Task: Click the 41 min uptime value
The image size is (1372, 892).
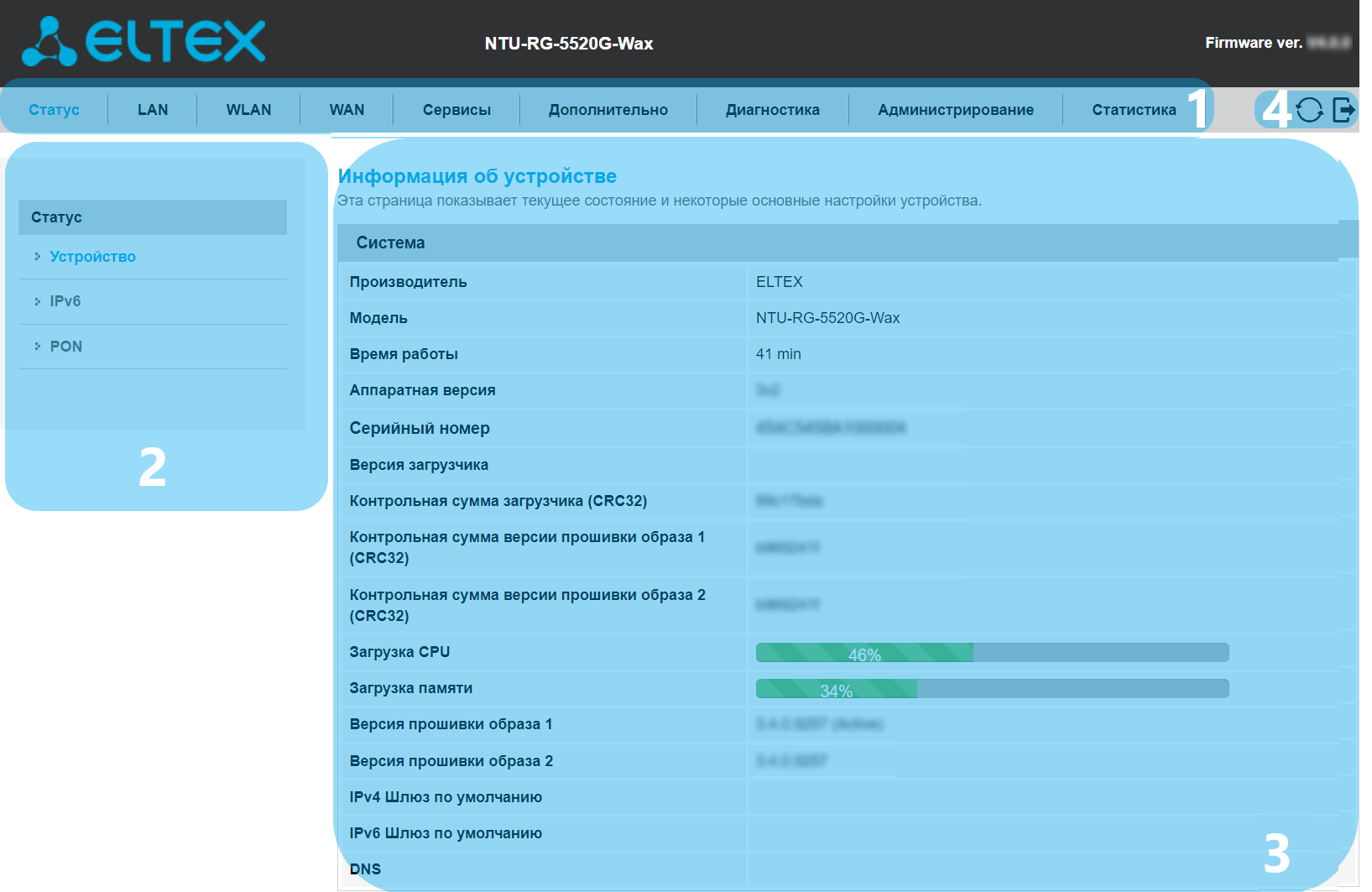Action: pos(779,354)
